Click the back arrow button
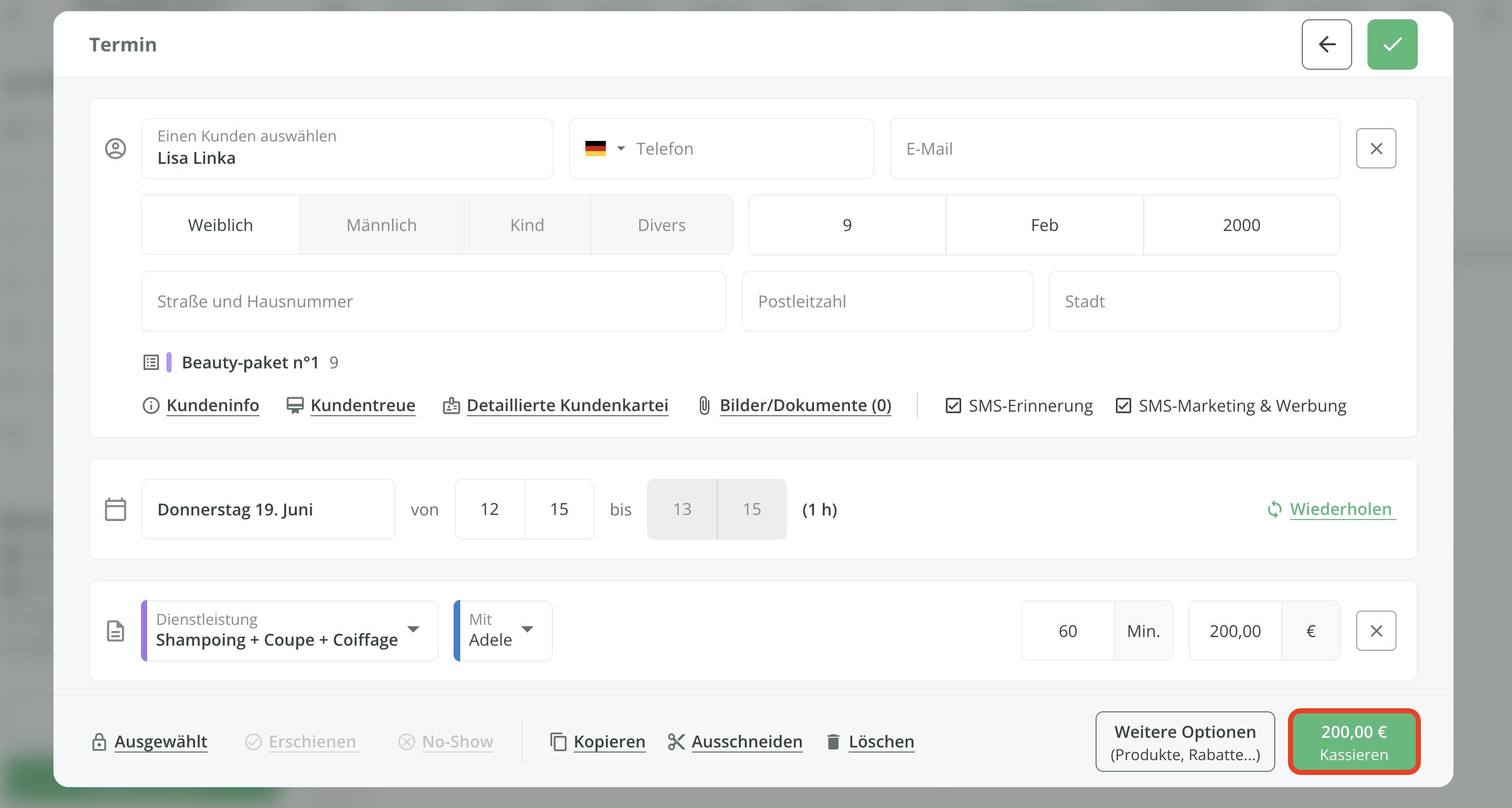 coord(1326,45)
